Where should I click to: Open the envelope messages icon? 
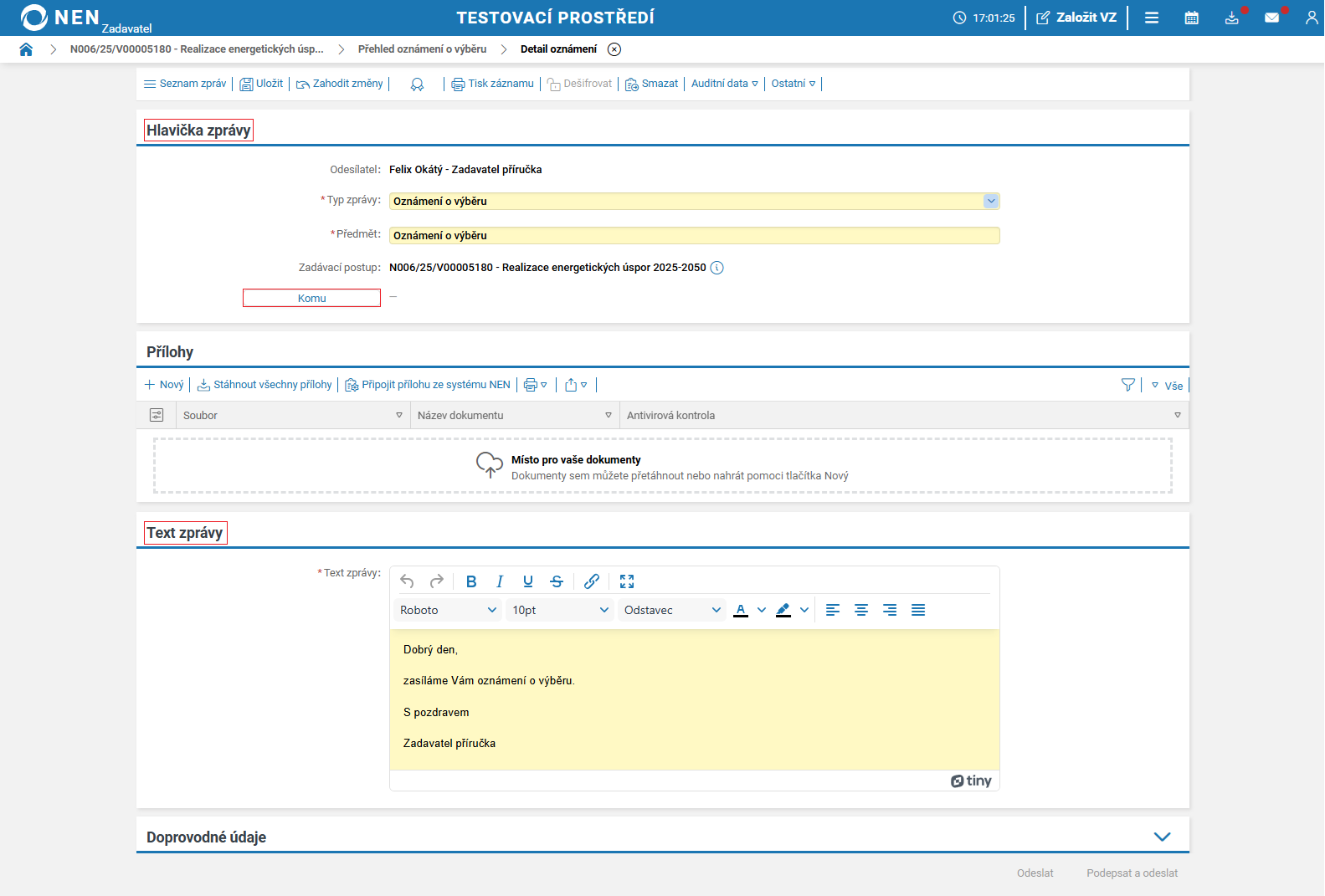(1271, 18)
